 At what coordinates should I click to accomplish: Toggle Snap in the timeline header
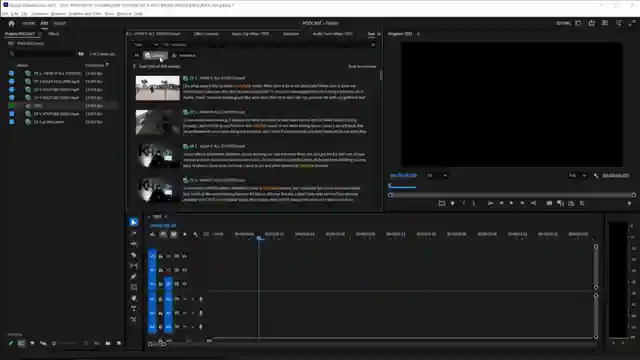pos(163,234)
